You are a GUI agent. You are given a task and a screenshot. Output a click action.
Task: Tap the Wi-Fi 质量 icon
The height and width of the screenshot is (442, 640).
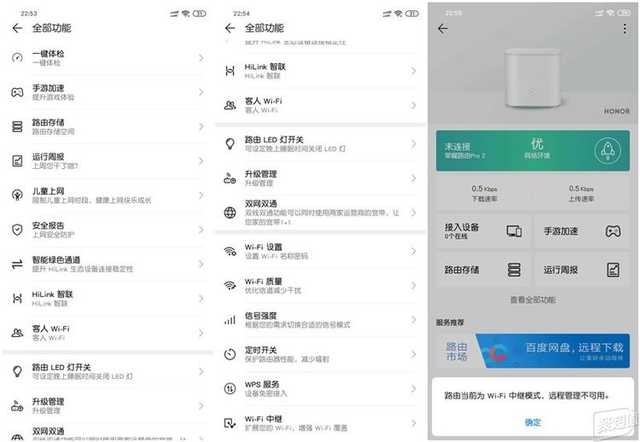230,285
